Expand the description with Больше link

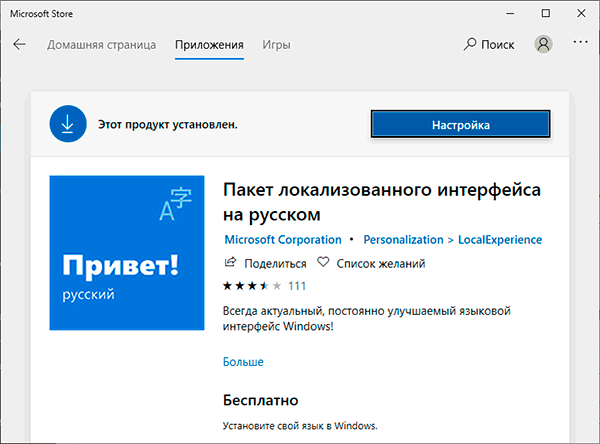243,362
